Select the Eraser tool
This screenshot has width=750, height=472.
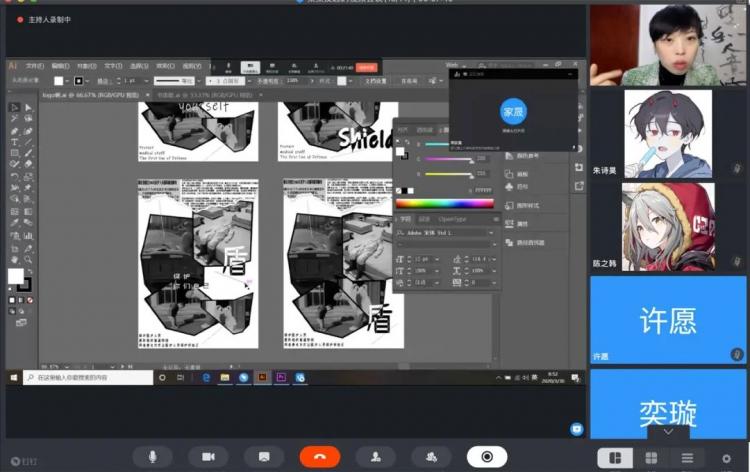(28, 165)
